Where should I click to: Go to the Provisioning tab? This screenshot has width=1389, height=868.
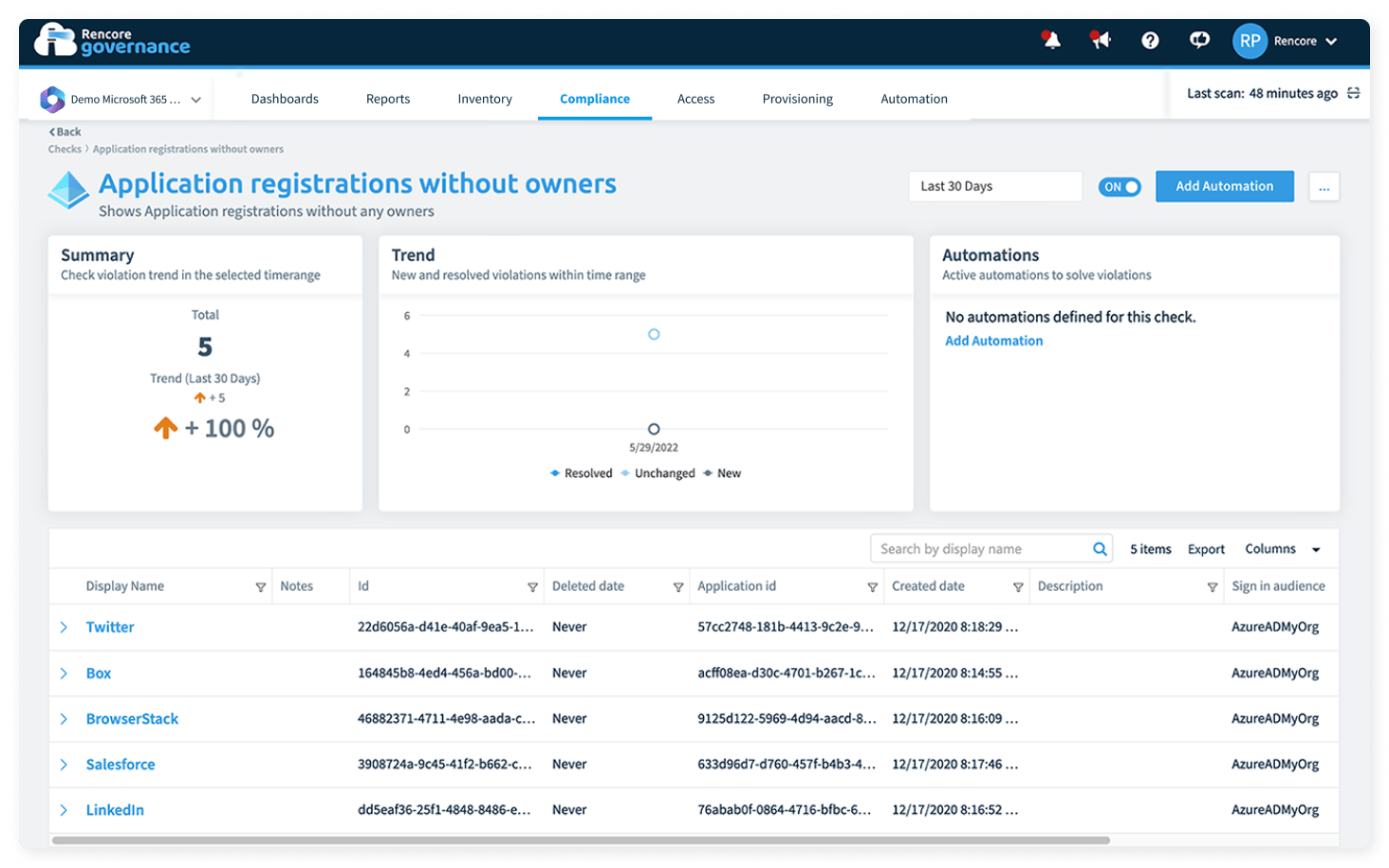[798, 99]
